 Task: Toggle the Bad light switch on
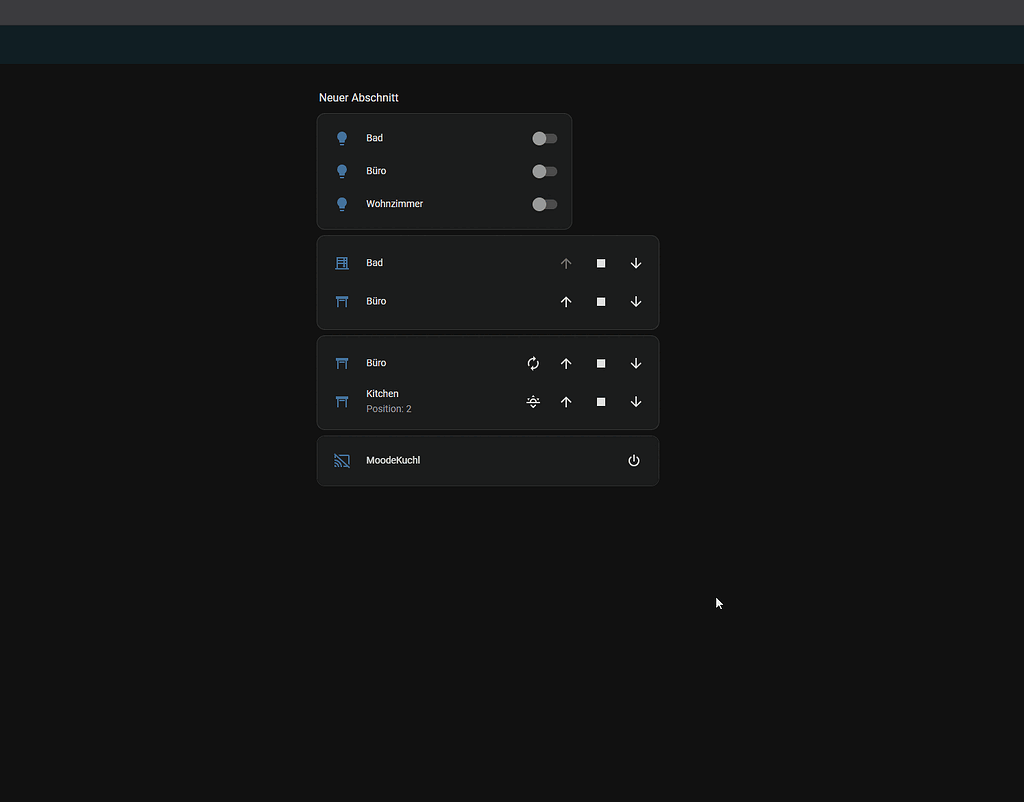[x=543, y=138]
